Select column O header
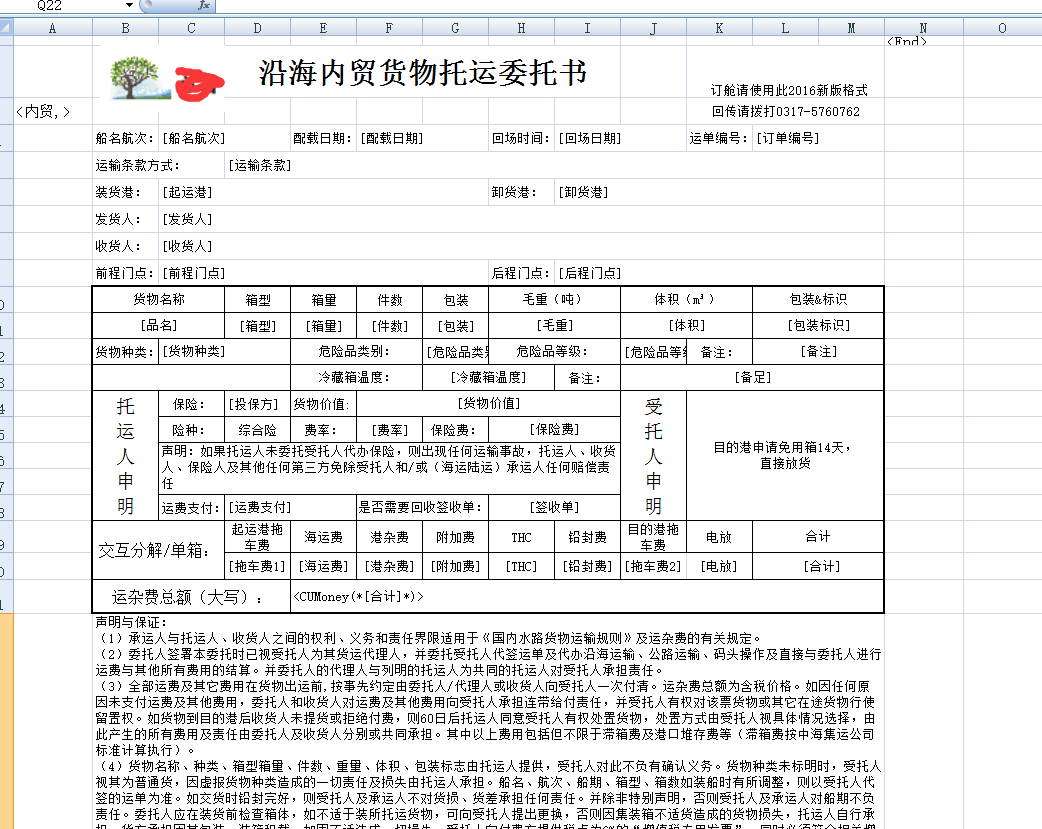Viewport: 1042px width, 829px height. pyautogui.click(x=1003, y=28)
